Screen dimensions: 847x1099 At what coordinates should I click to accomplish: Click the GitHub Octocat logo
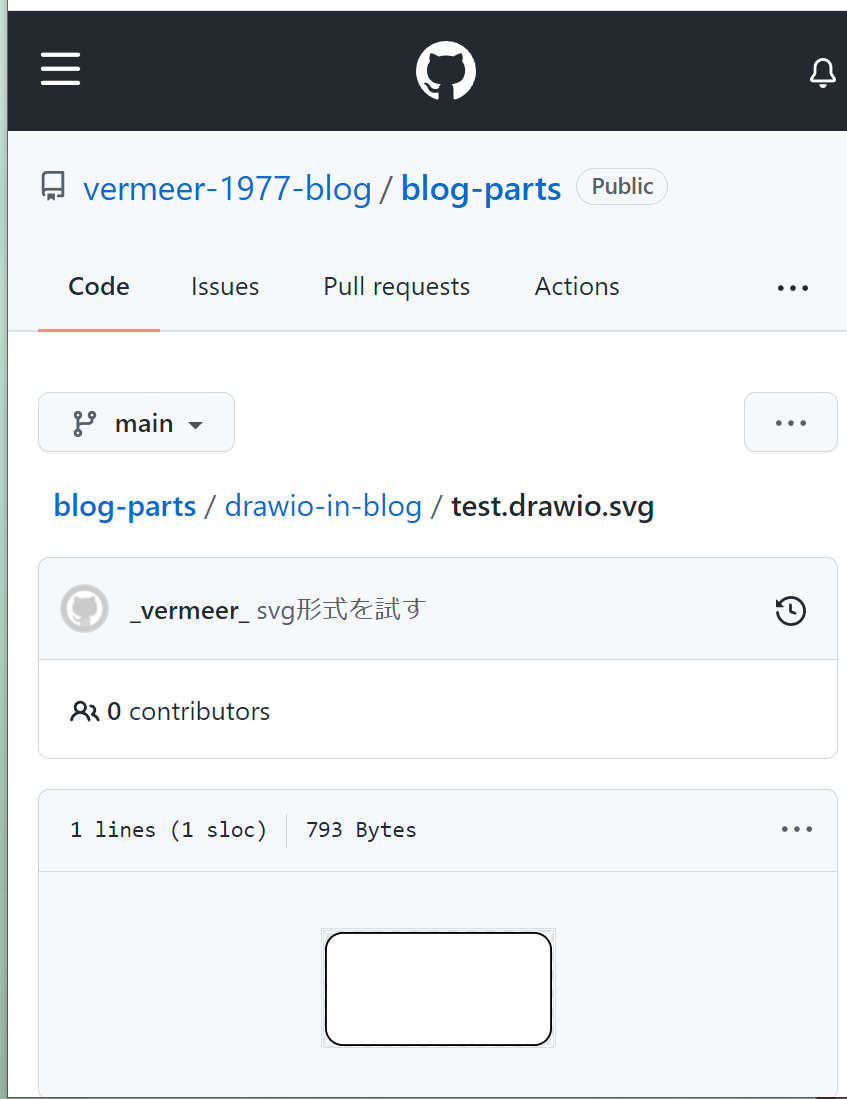point(446,71)
